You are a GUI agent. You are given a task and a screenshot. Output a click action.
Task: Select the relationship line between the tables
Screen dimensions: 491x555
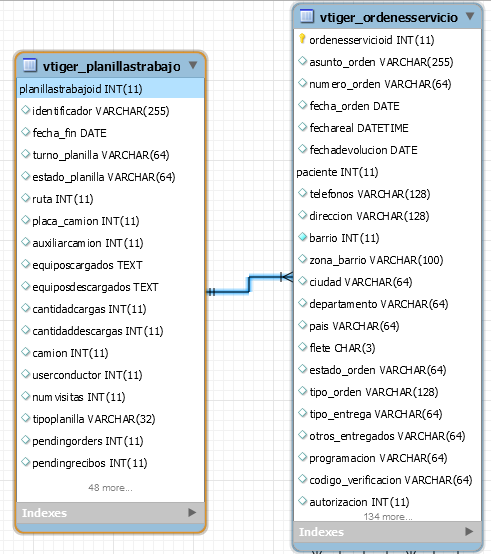pos(249,284)
